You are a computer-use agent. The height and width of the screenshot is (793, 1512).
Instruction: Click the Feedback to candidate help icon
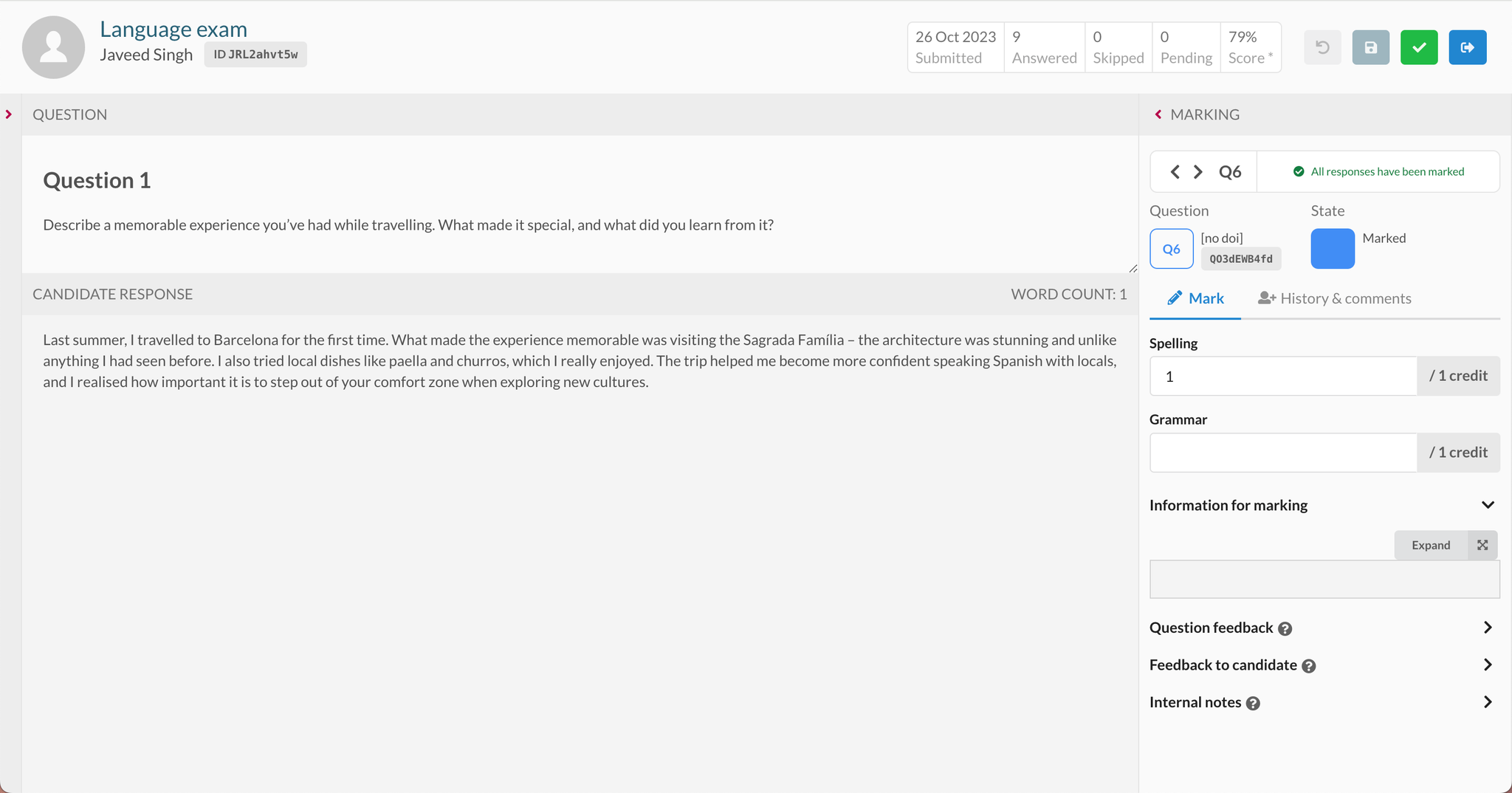[1308, 666]
